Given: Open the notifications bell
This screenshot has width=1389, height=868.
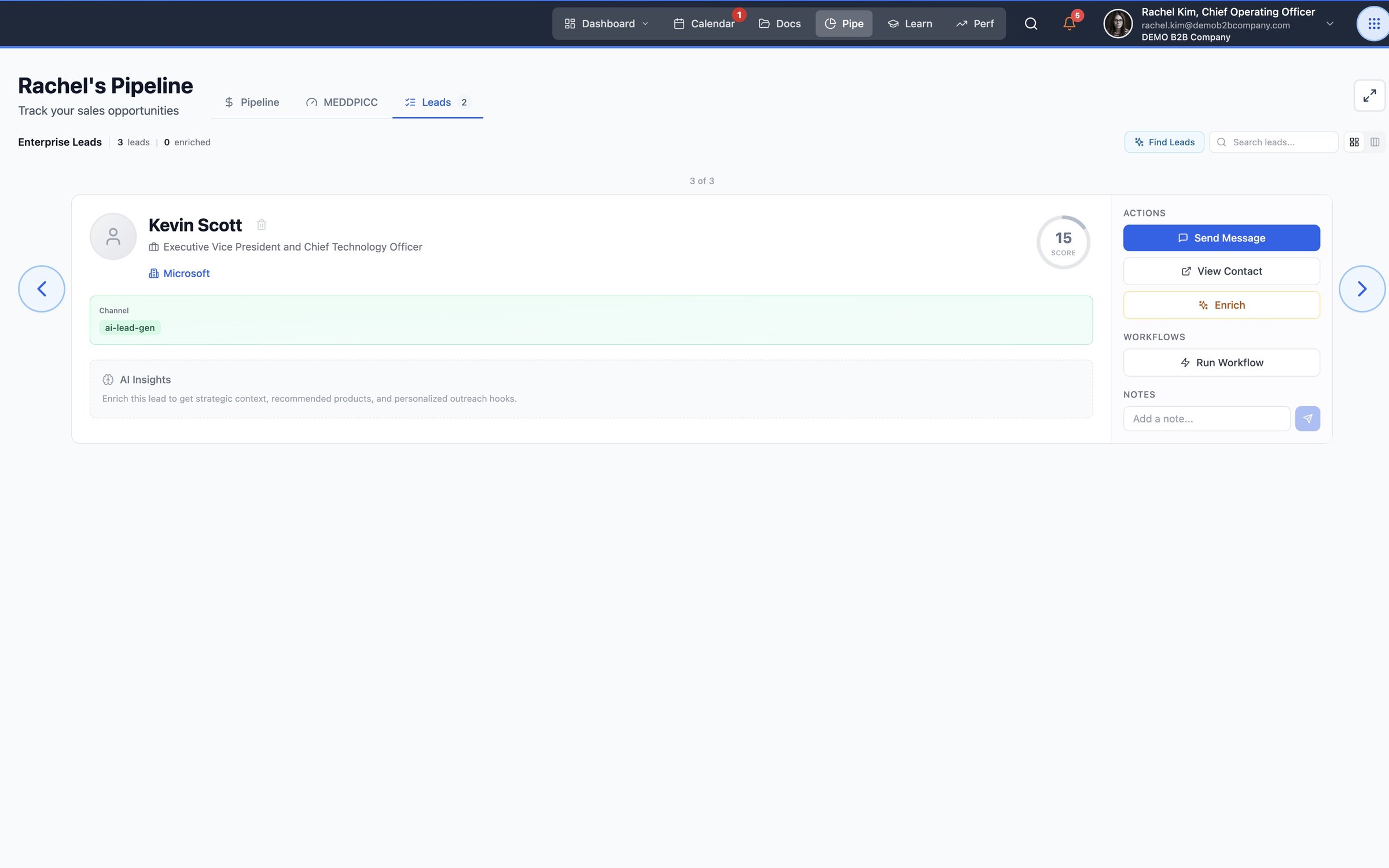Looking at the screenshot, I should [x=1070, y=24].
